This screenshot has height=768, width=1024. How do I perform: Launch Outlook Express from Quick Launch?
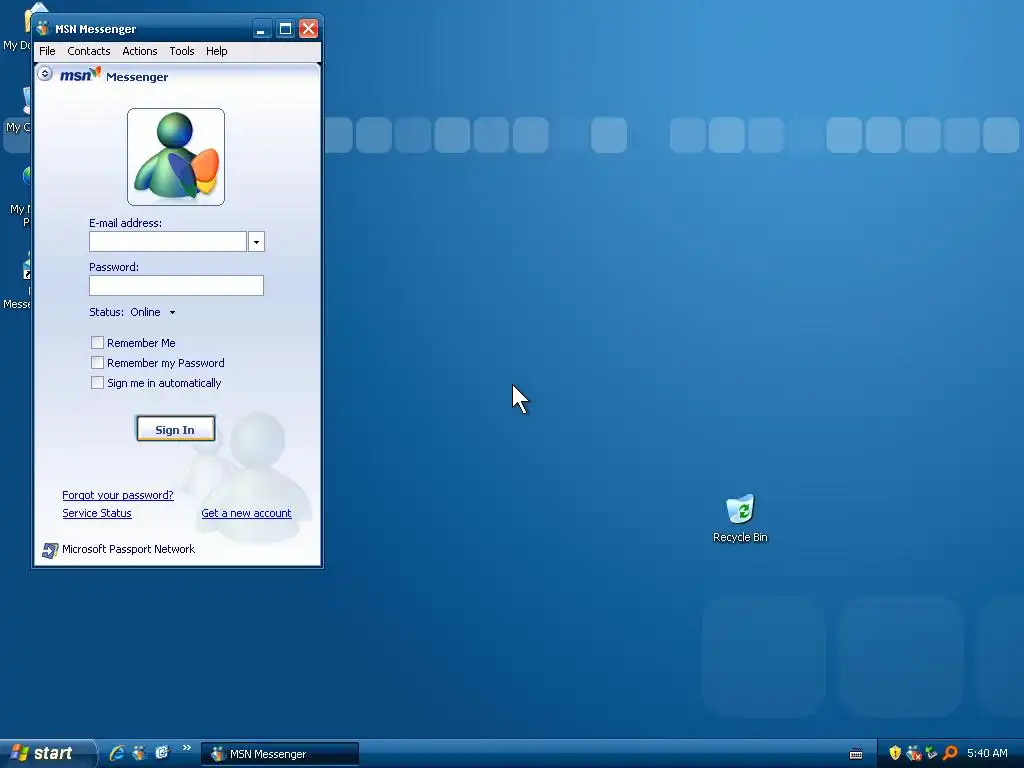coord(162,753)
